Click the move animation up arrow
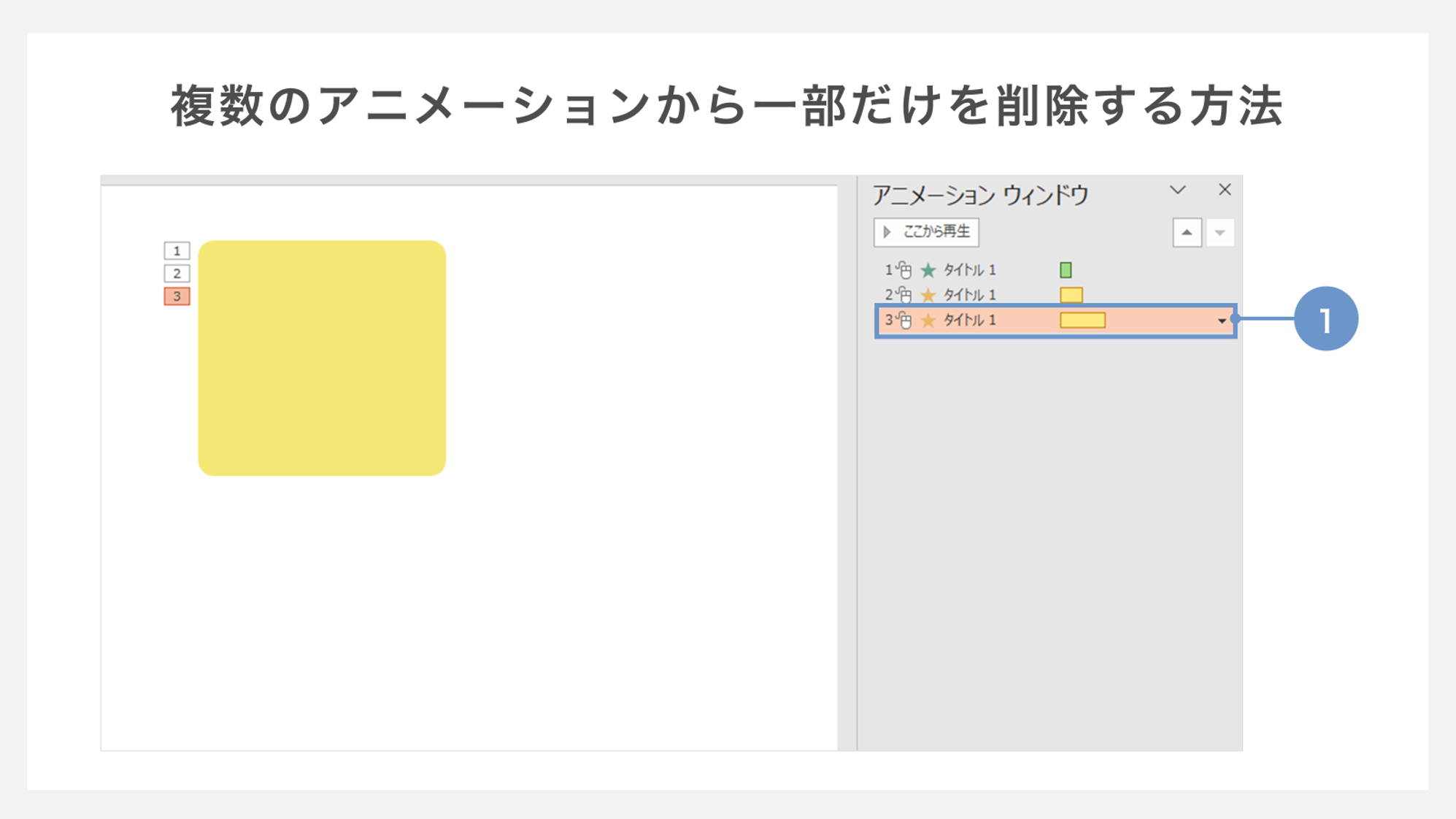 [x=1187, y=232]
